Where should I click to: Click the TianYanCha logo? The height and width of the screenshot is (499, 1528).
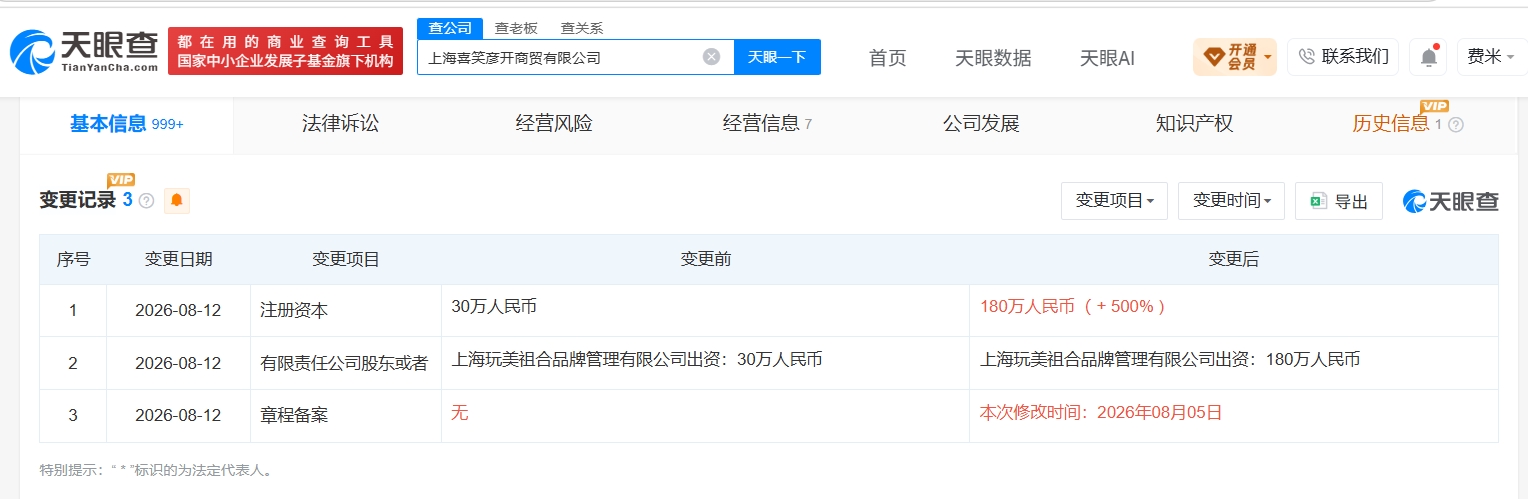click(x=85, y=51)
